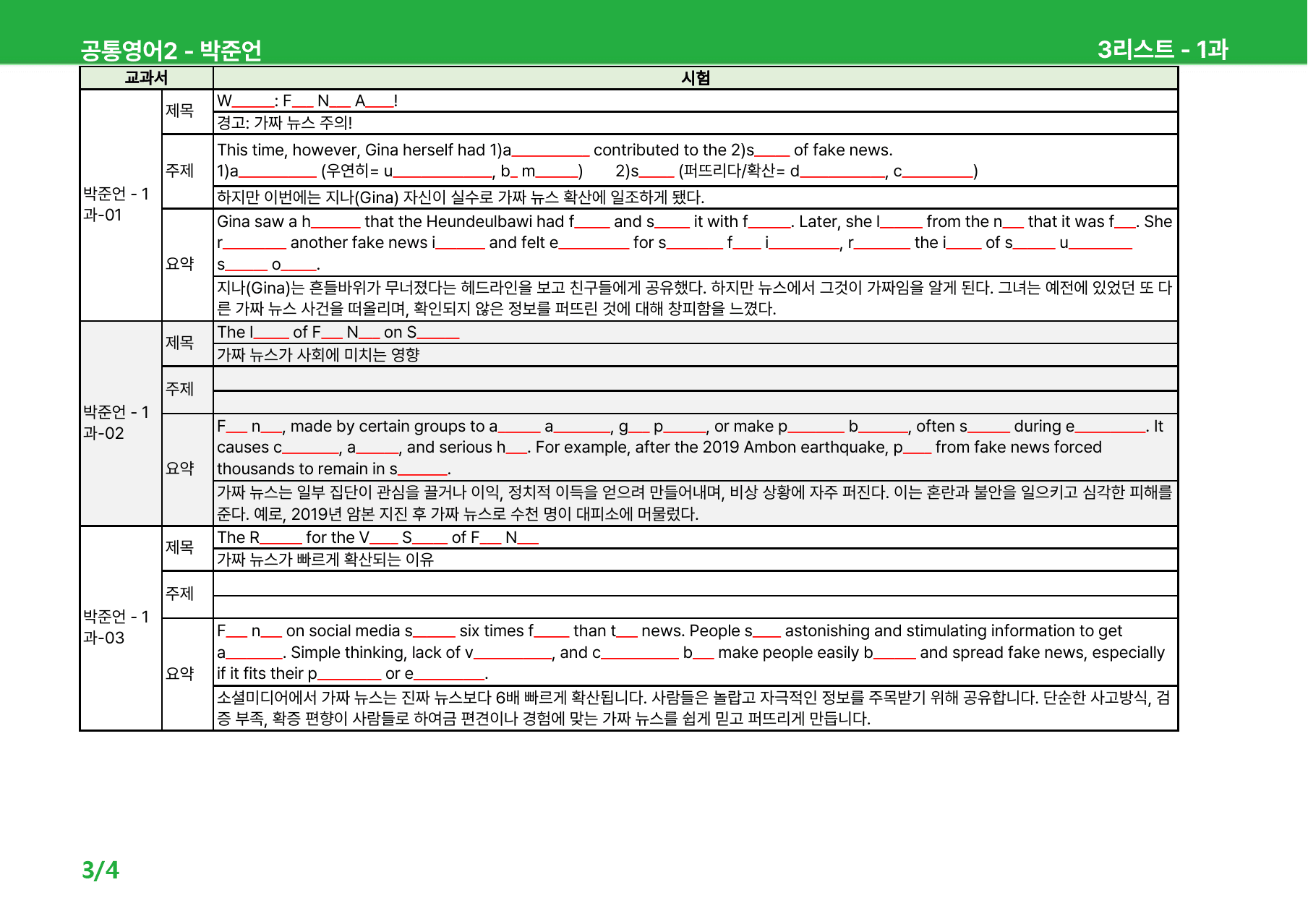
Task: Click the line '가짜 뉴스가 사회에 미치는 영향'
Action: 318,355
